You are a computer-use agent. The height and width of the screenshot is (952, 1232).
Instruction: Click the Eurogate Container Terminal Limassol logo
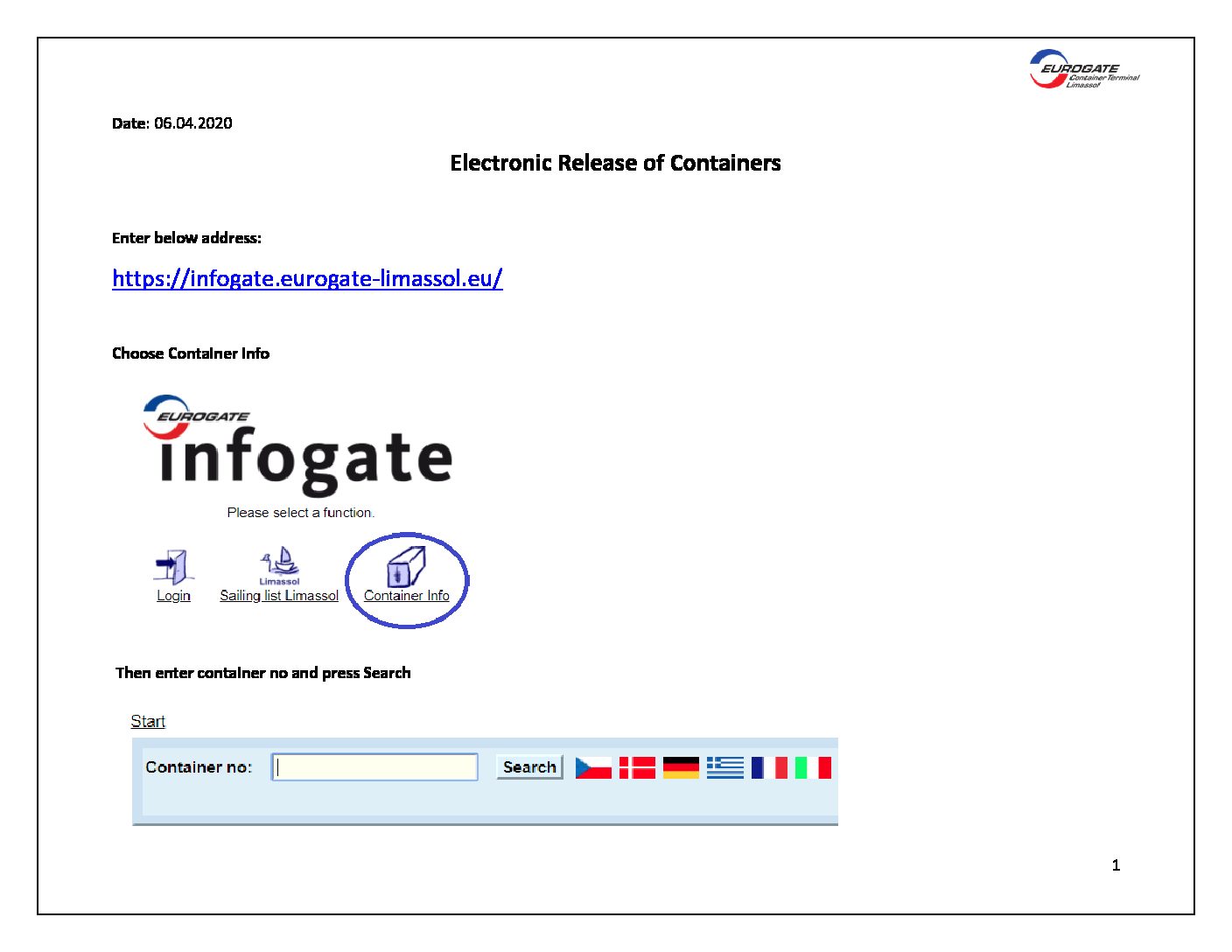pos(1084,69)
